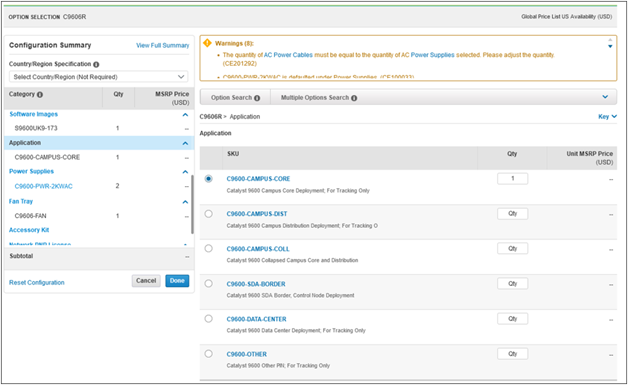Open the C9600-CAMPUS-DIST SKU link
Screen dimensions: 628x385
[x=257, y=214]
